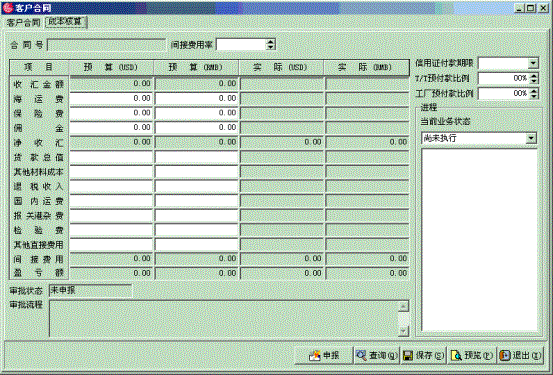553x375 pixels.
Task: Click 审批流程 scrollbar down arrow
Action: click(x=403, y=331)
